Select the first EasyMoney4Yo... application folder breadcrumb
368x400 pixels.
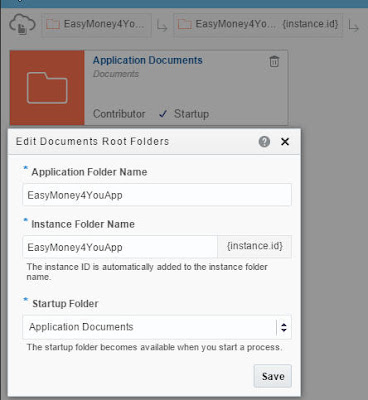(x=96, y=25)
